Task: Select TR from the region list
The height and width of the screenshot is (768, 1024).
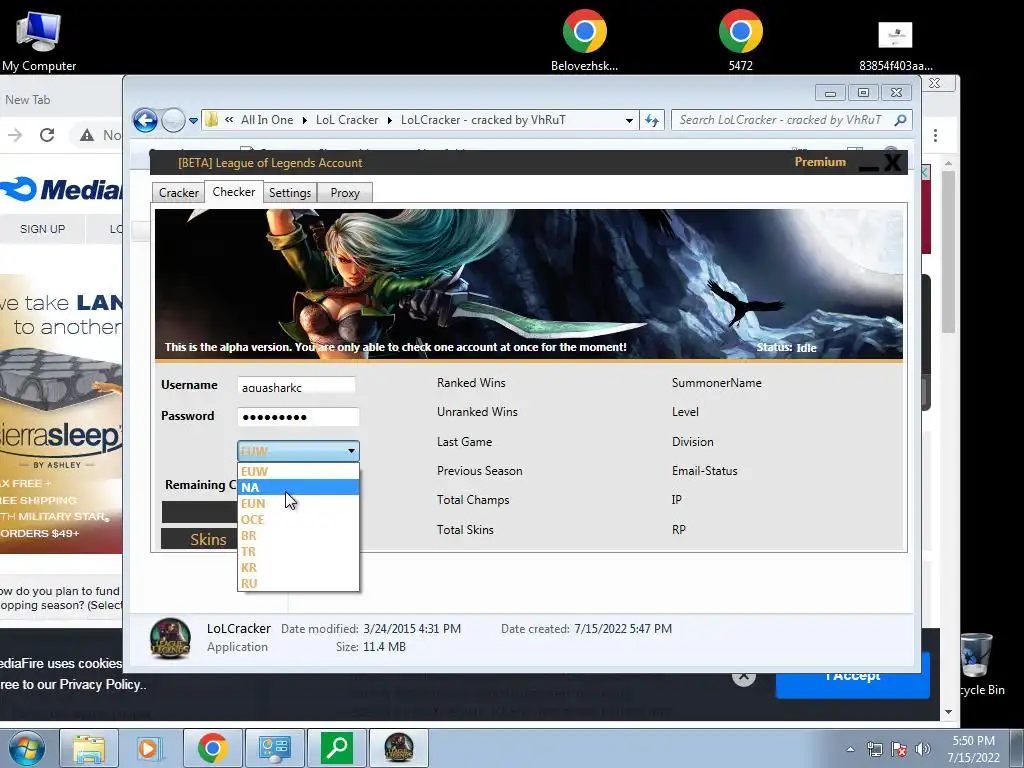Action: coord(298,552)
